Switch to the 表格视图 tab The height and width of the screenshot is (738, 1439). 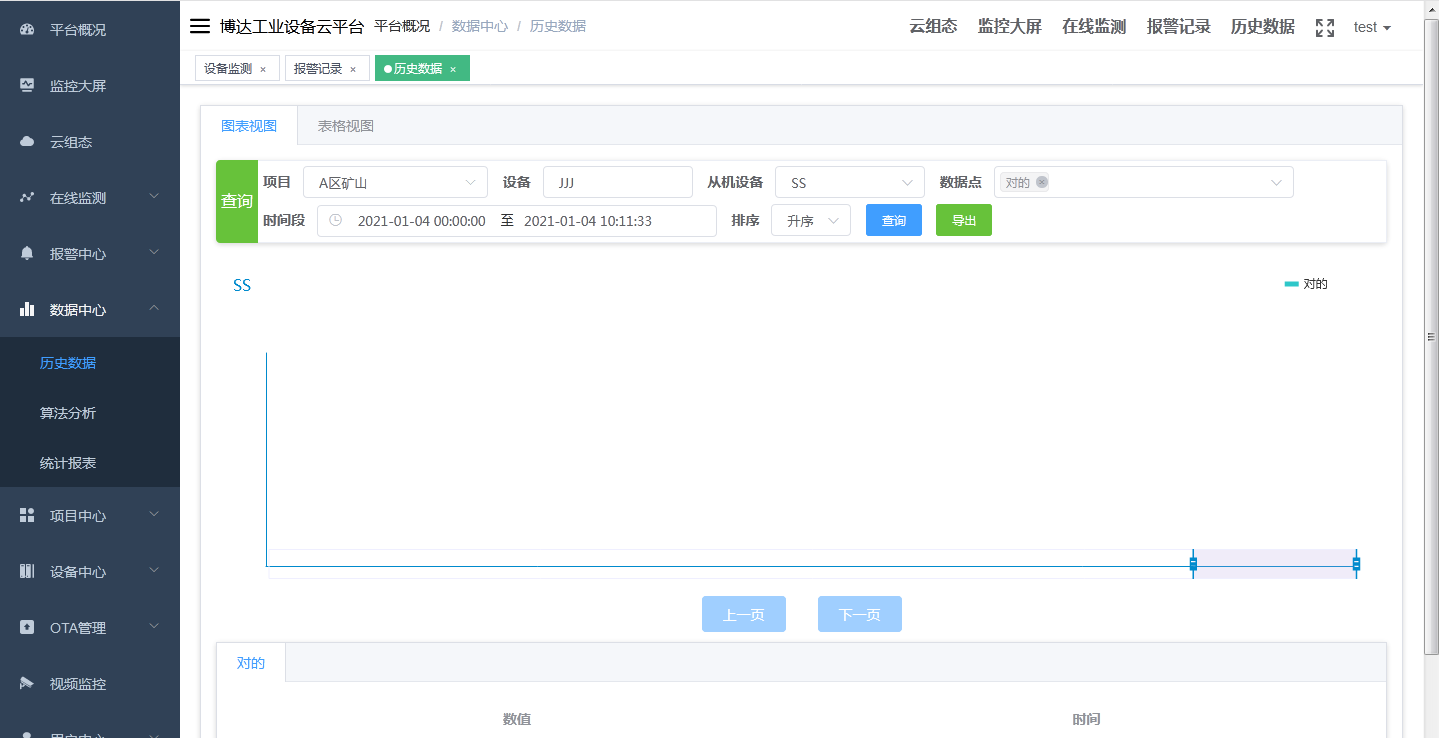[345, 125]
